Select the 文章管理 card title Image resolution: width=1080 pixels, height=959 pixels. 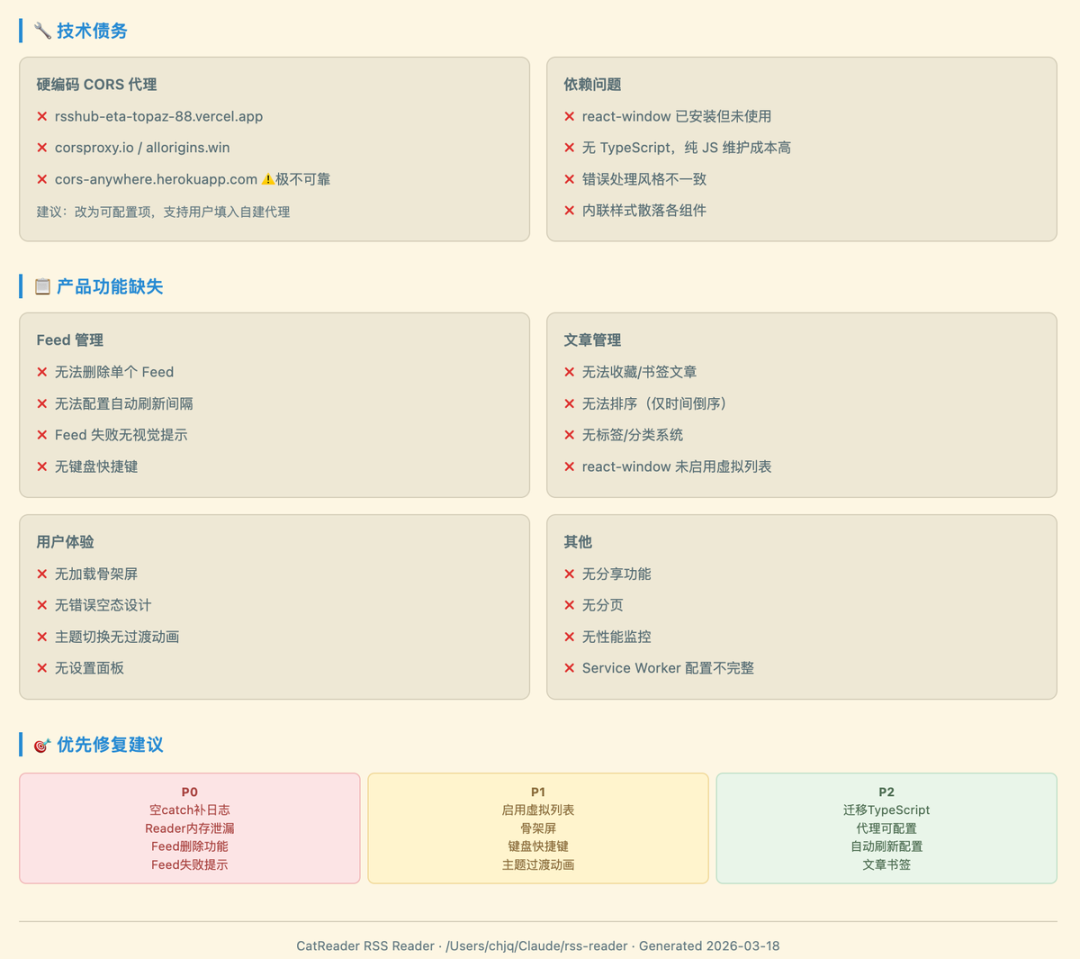coord(592,340)
